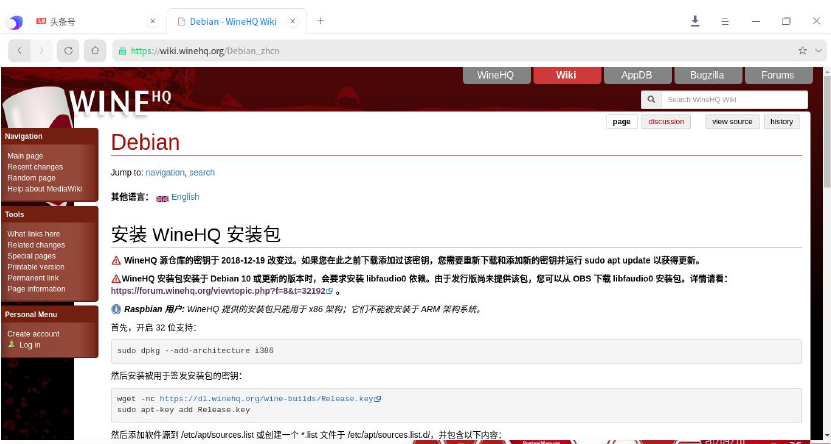Open the home page with the house icon
The width and height of the screenshot is (831, 444).
(95, 51)
